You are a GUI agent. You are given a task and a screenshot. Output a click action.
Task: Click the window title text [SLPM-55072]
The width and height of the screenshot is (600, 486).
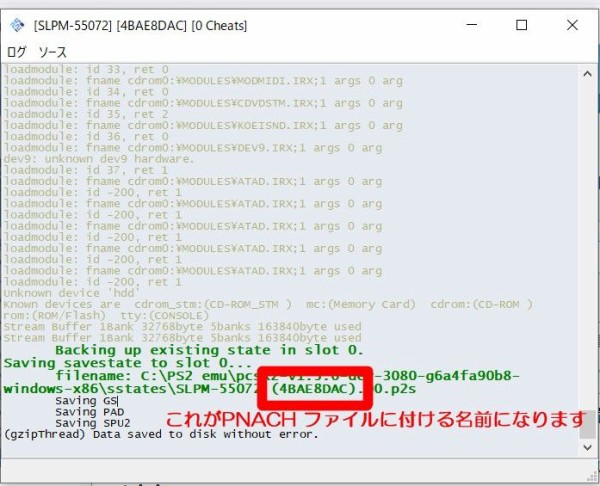click(x=72, y=26)
